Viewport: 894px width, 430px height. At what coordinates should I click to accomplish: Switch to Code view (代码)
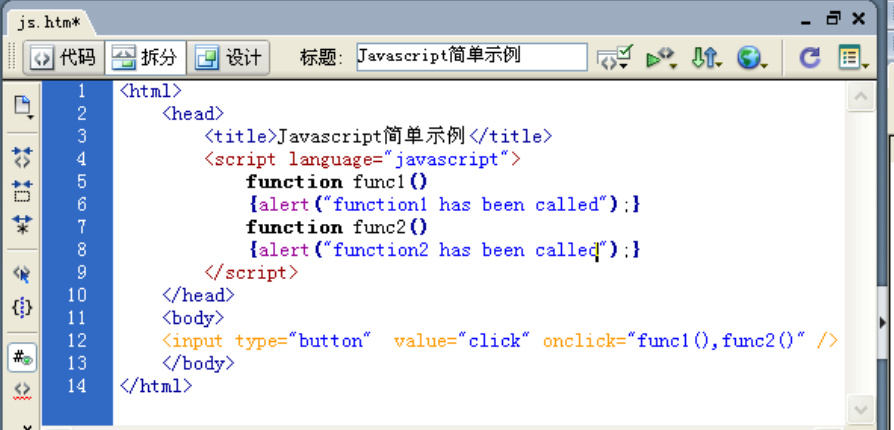click(x=64, y=58)
